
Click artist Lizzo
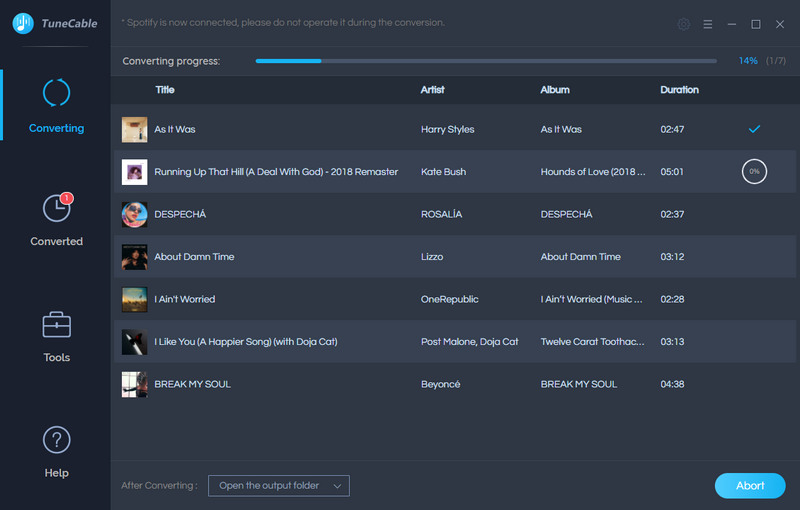click(x=432, y=257)
